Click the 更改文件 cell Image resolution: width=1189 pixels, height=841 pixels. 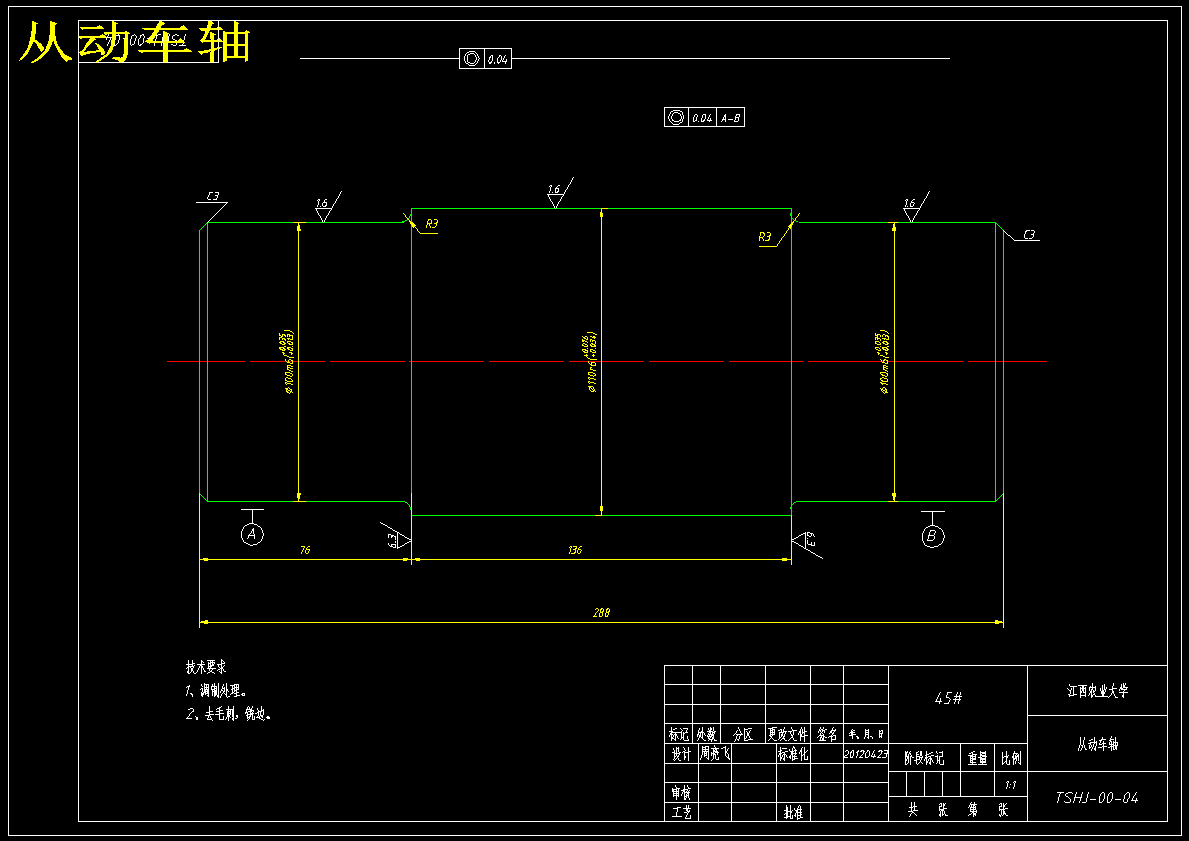tap(788, 734)
